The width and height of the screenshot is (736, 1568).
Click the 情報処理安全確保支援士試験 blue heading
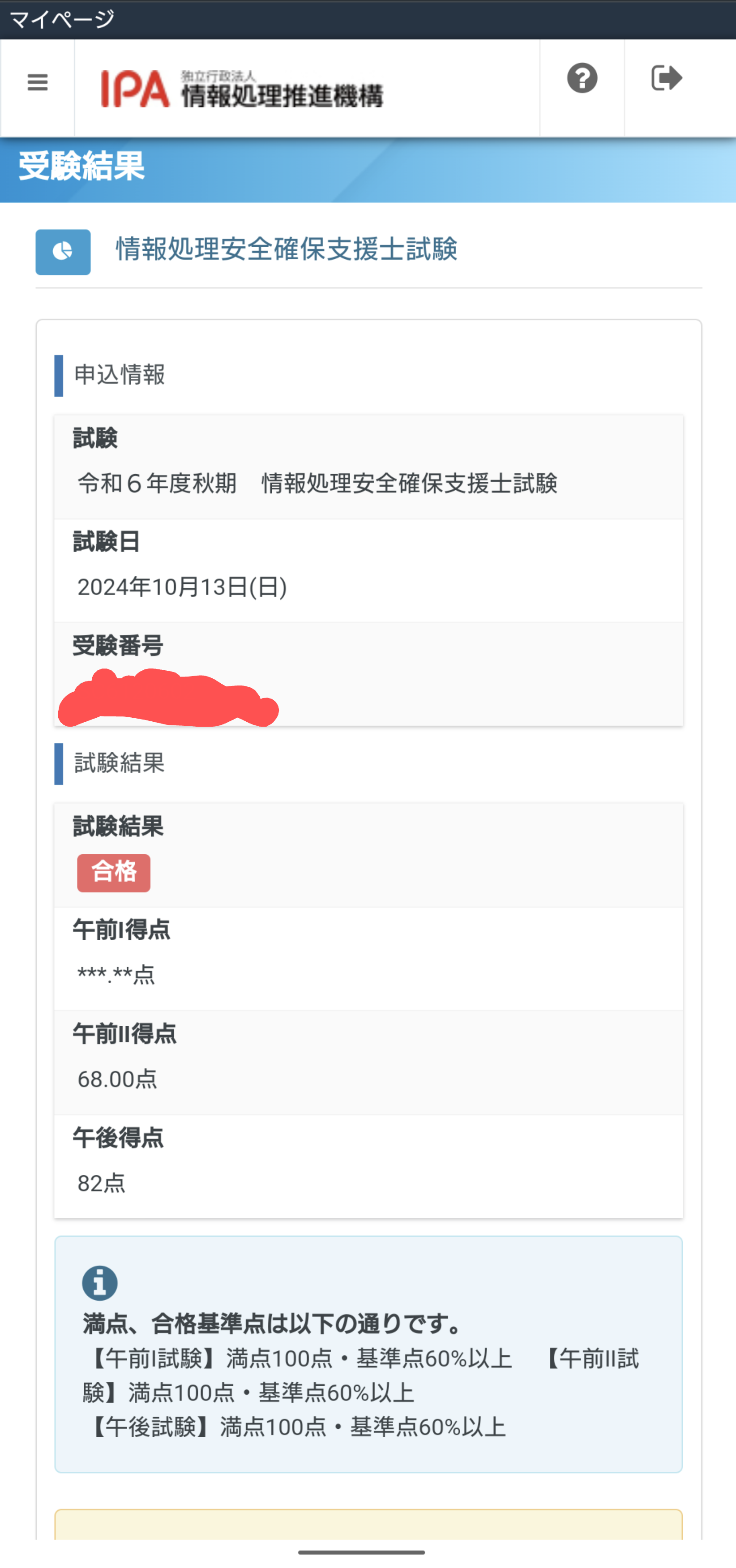coord(287,249)
